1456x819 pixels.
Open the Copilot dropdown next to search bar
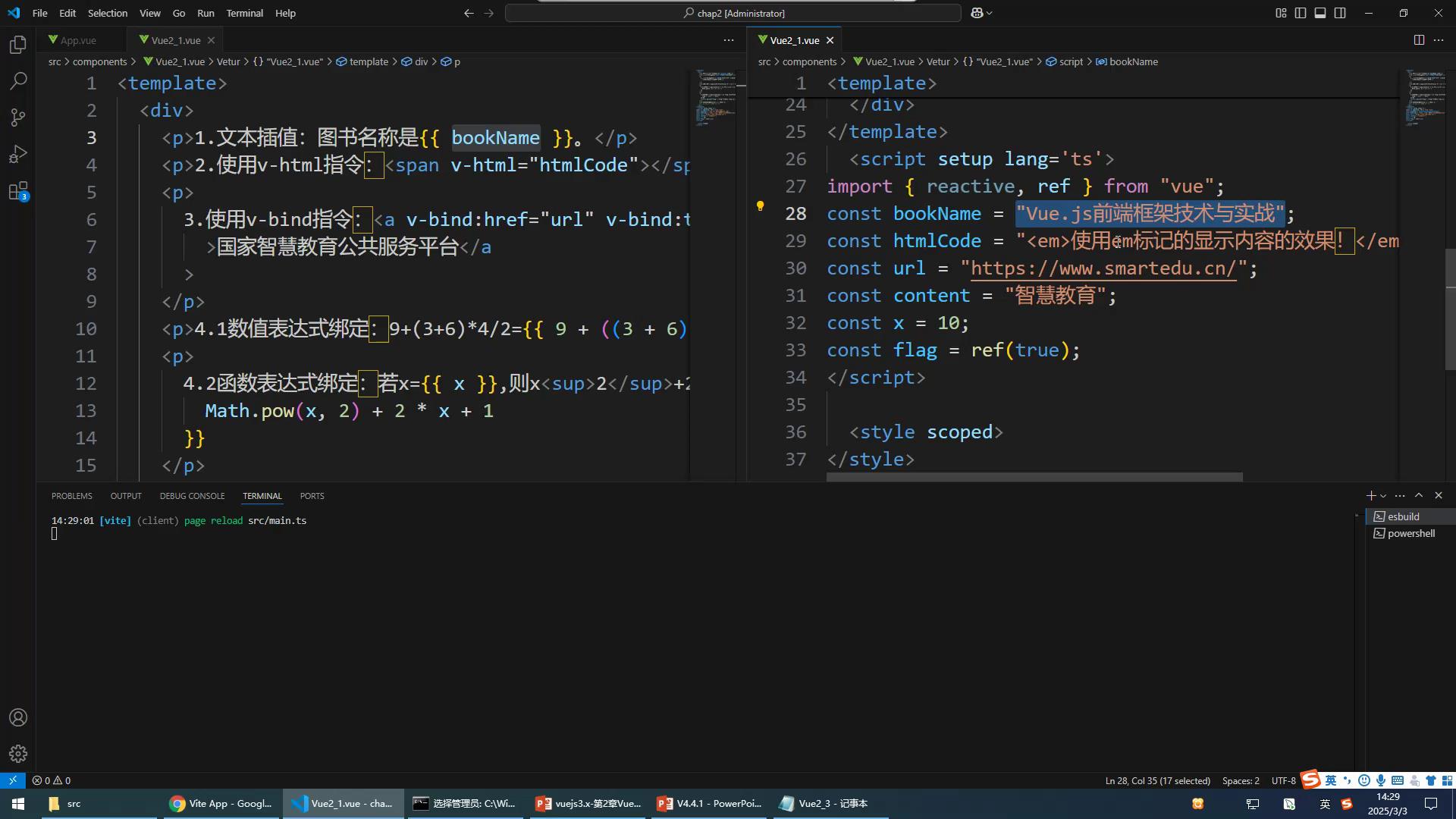coord(989,13)
